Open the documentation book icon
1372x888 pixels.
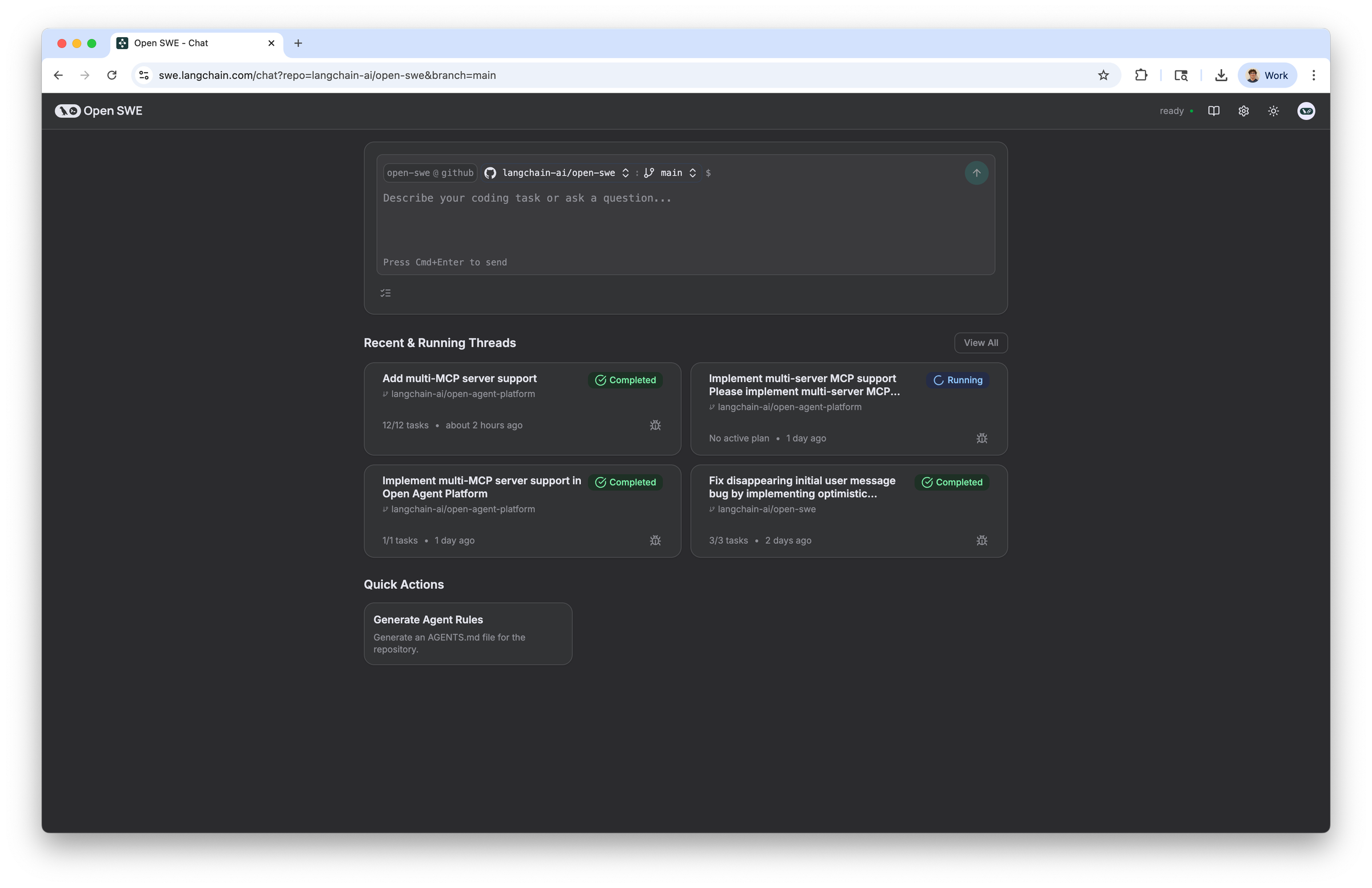point(1214,111)
